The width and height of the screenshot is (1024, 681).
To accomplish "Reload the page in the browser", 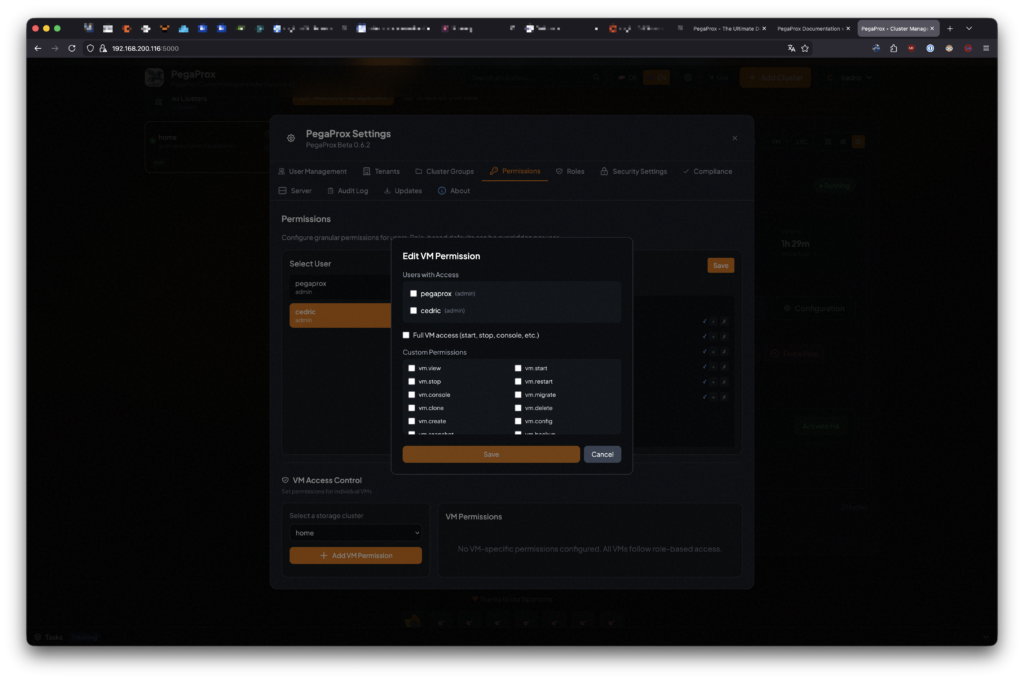I will point(72,48).
